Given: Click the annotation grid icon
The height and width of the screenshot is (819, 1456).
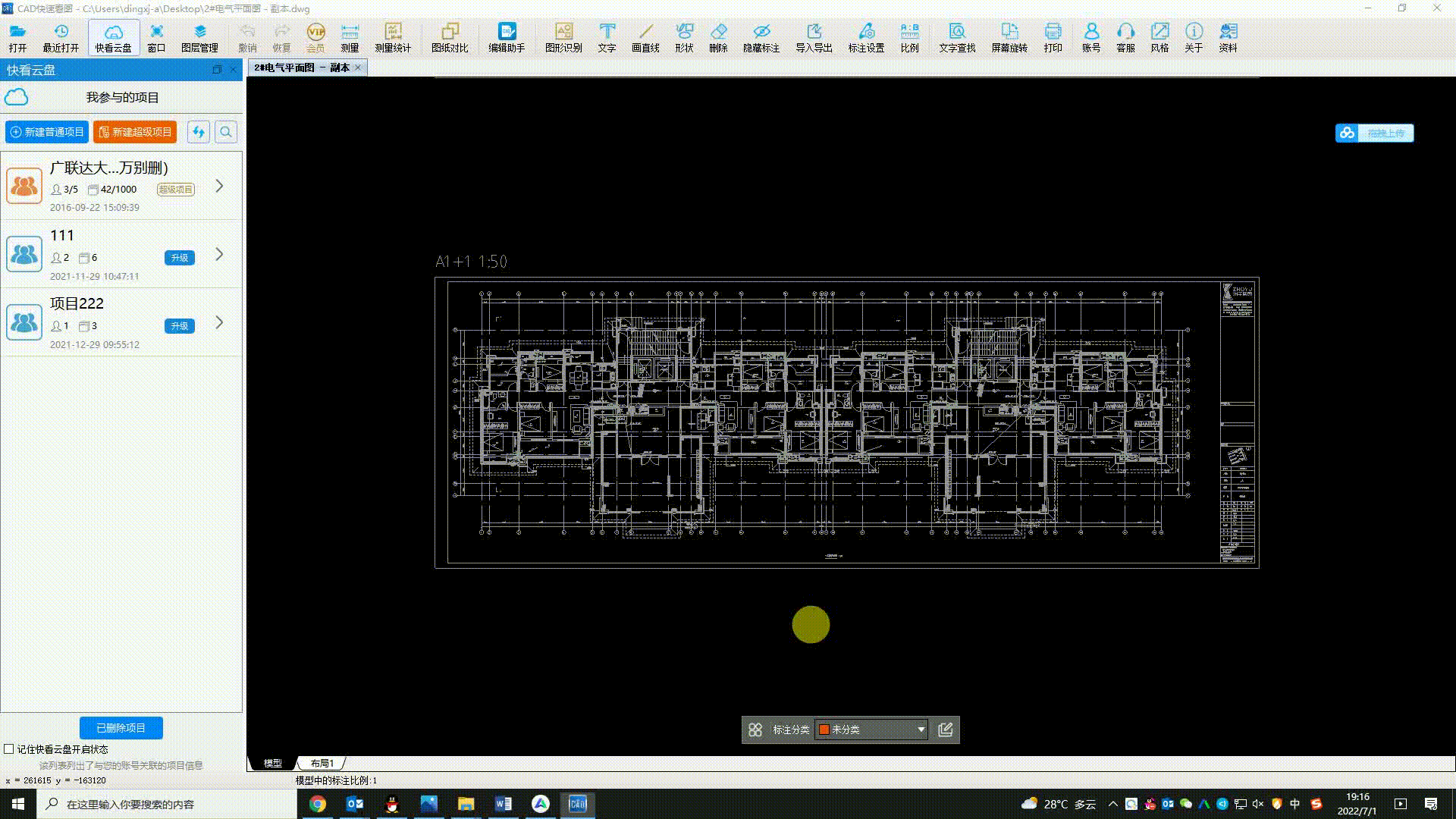Looking at the screenshot, I should point(755,730).
